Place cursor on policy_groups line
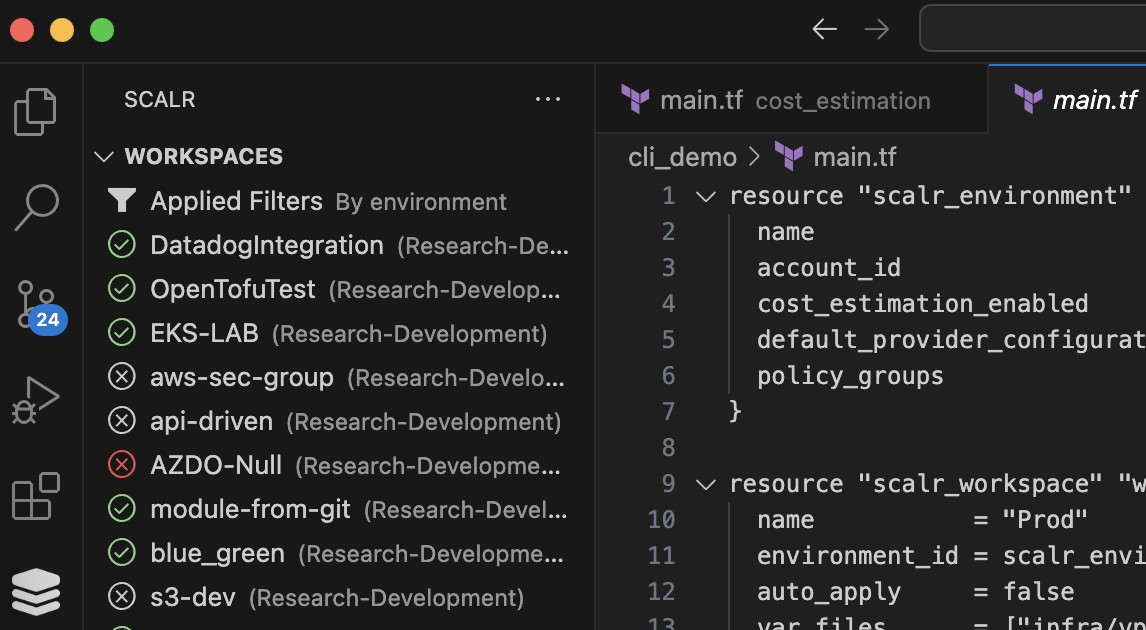This screenshot has width=1146, height=630. (x=850, y=376)
